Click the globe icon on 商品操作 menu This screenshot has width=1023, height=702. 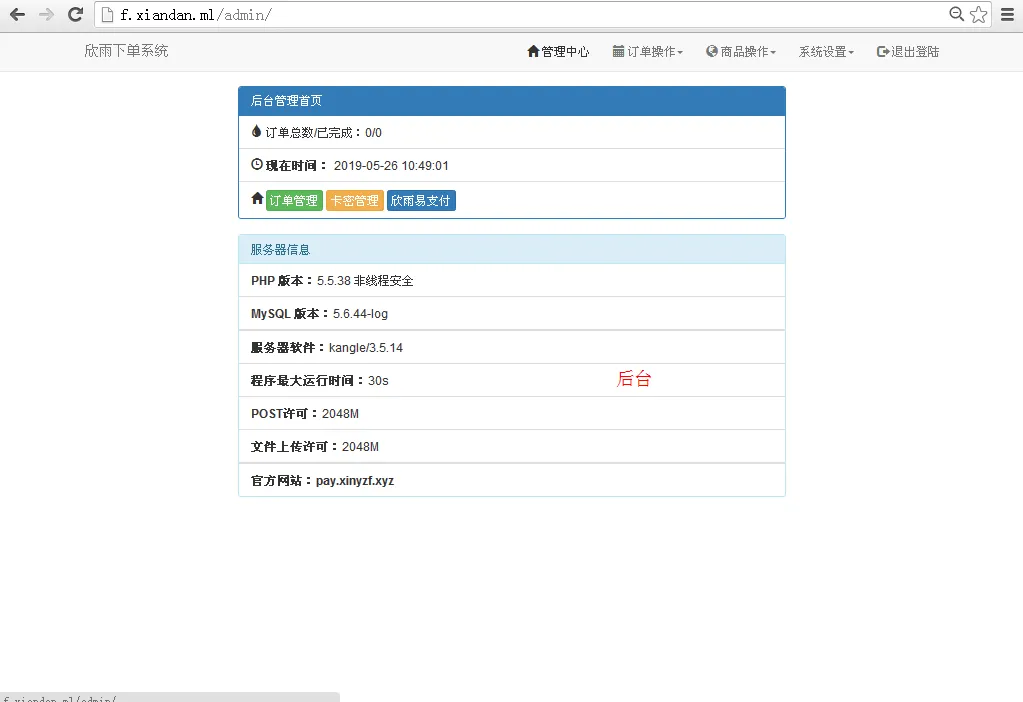[x=711, y=51]
